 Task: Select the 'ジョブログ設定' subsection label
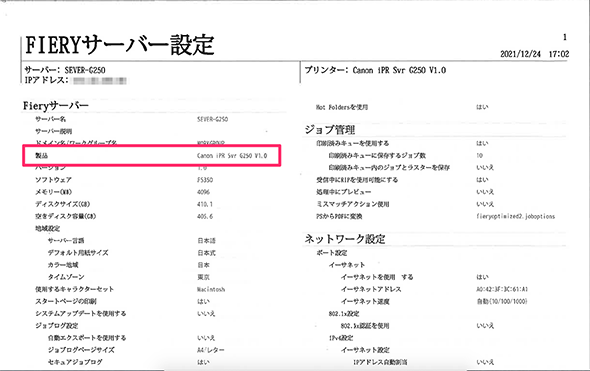click(56, 325)
